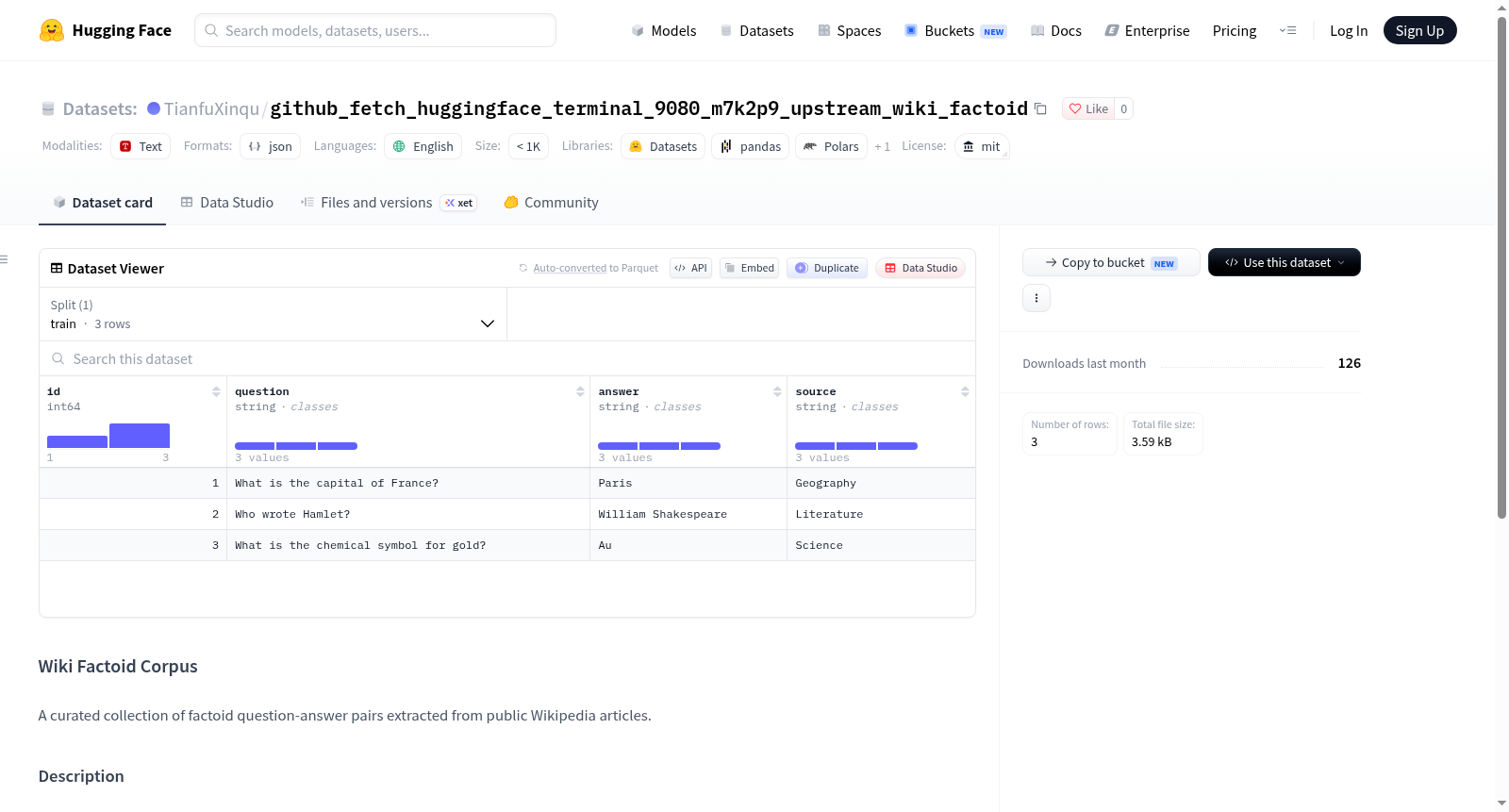
Task: Select the Polars library tag
Action: pos(832,146)
